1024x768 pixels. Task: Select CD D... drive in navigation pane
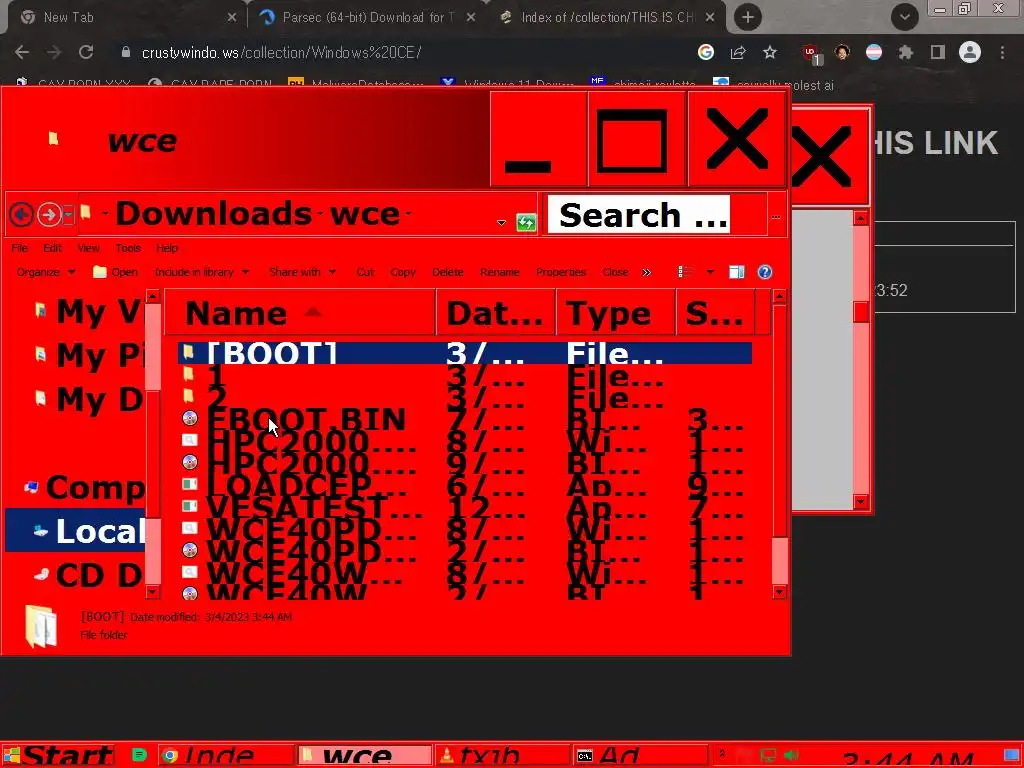pos(88,575)
